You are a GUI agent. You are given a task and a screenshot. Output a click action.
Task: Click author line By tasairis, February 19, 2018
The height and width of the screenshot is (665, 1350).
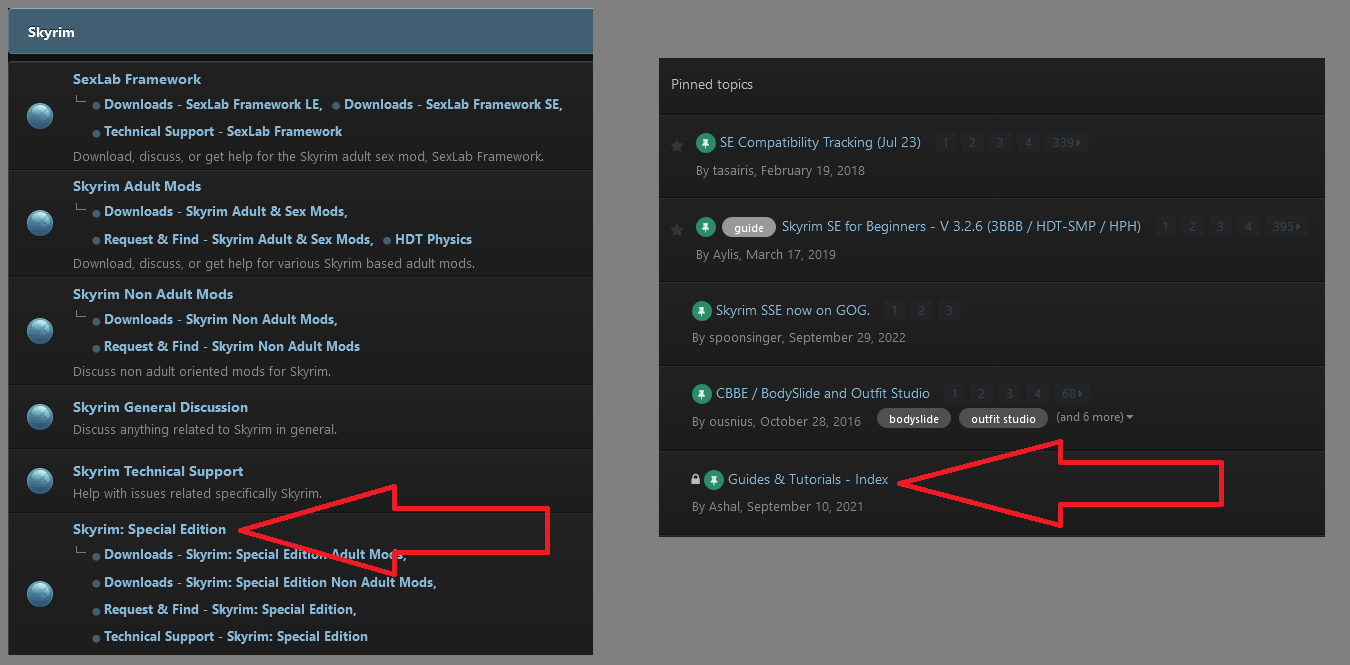click(780, 170)
